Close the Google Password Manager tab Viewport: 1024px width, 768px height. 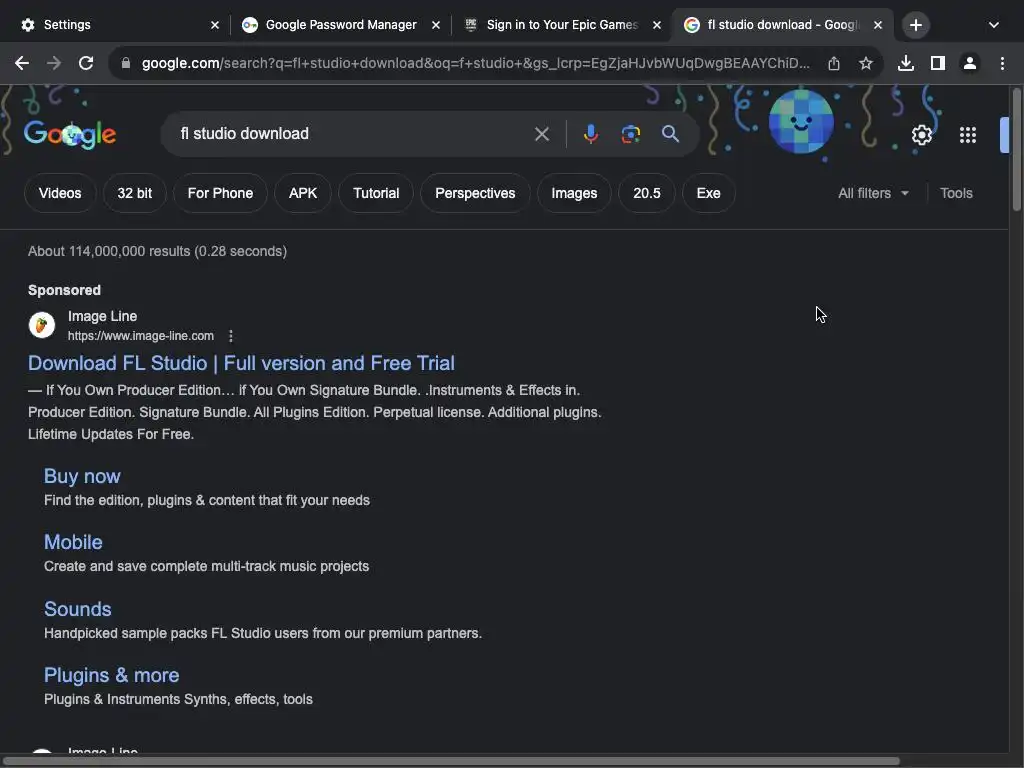[x=436, y=25]
